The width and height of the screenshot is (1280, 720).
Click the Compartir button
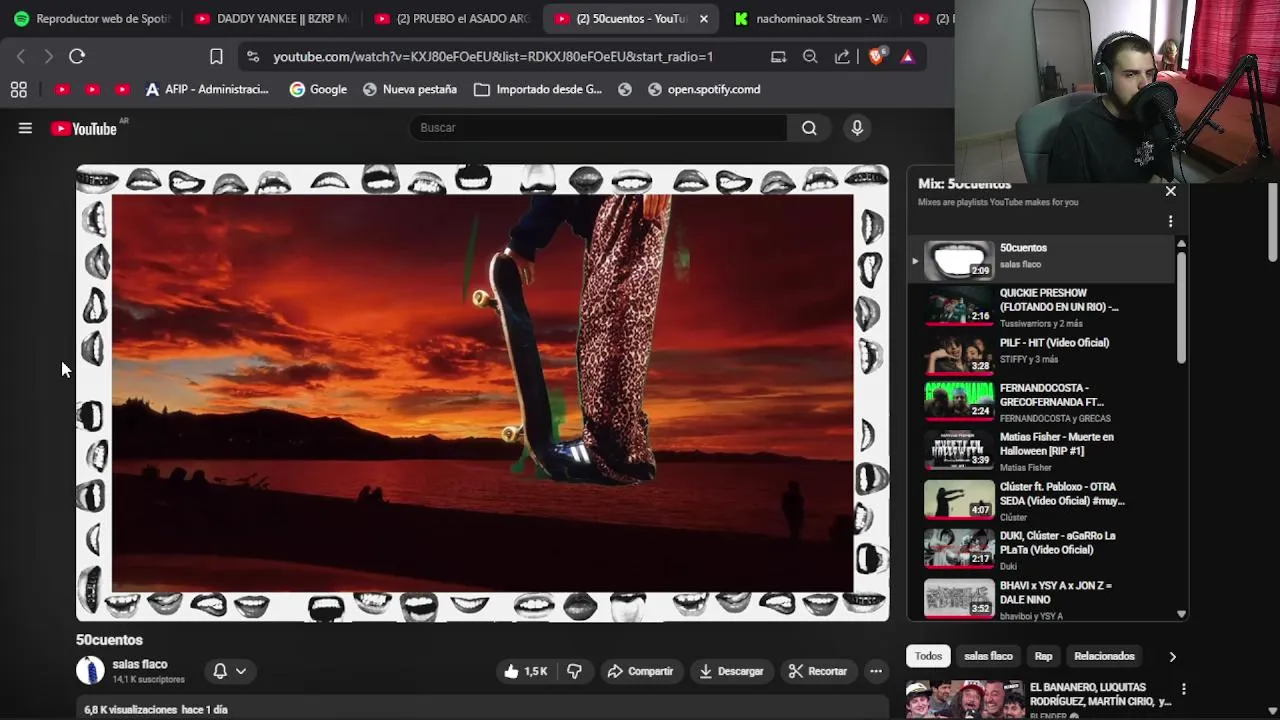[640, 671]
